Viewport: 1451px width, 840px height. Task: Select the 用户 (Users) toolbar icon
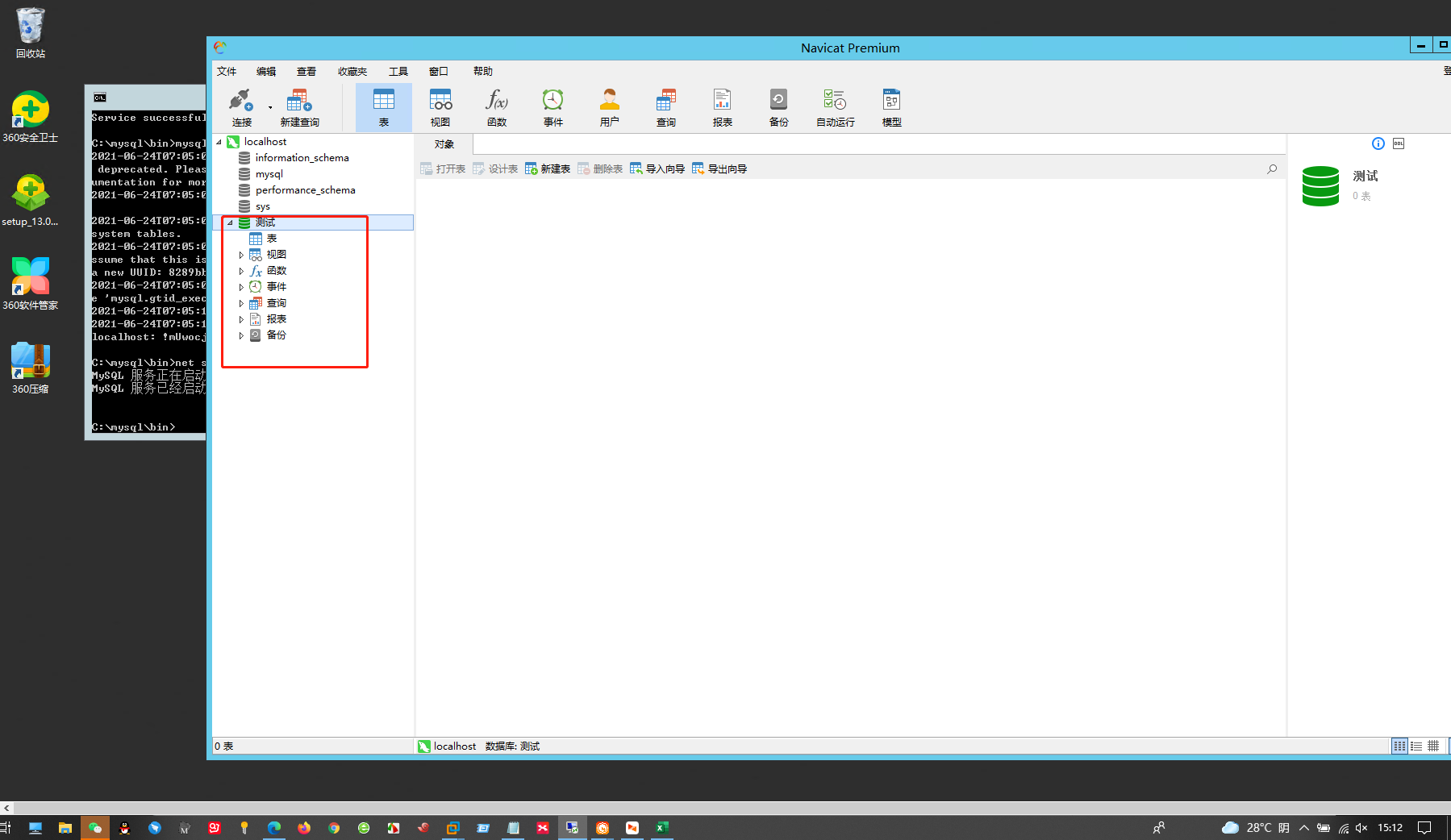point(609,106)
